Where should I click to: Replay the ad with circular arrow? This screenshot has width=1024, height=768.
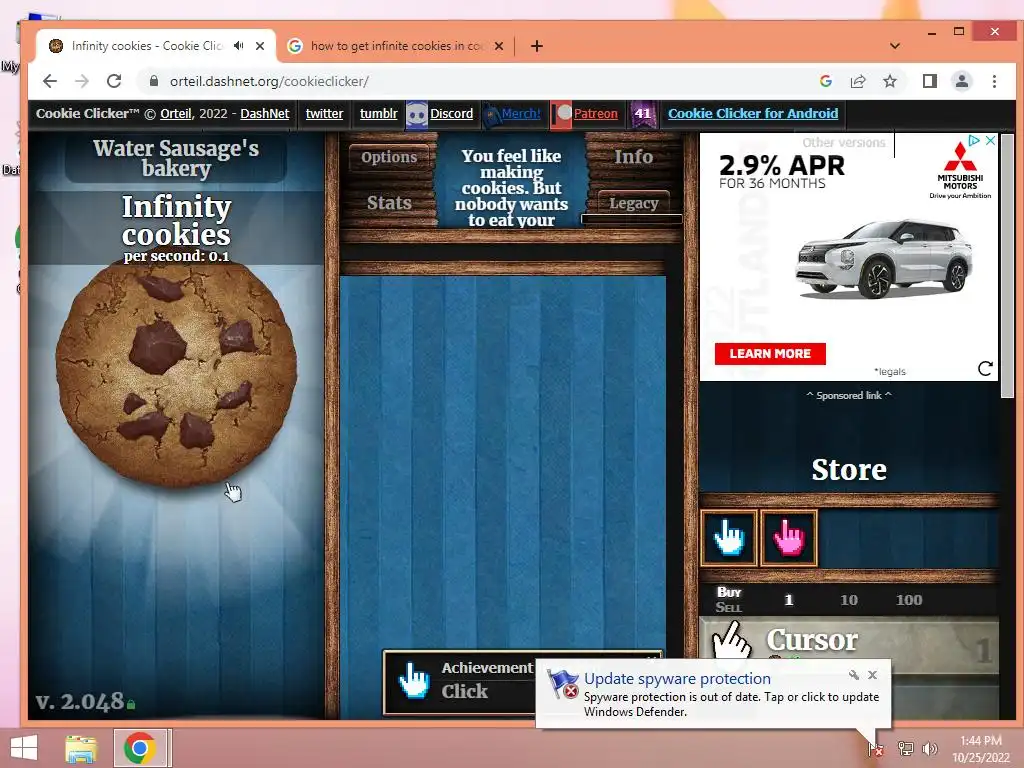pyautogui.click(x=985, y=368)
